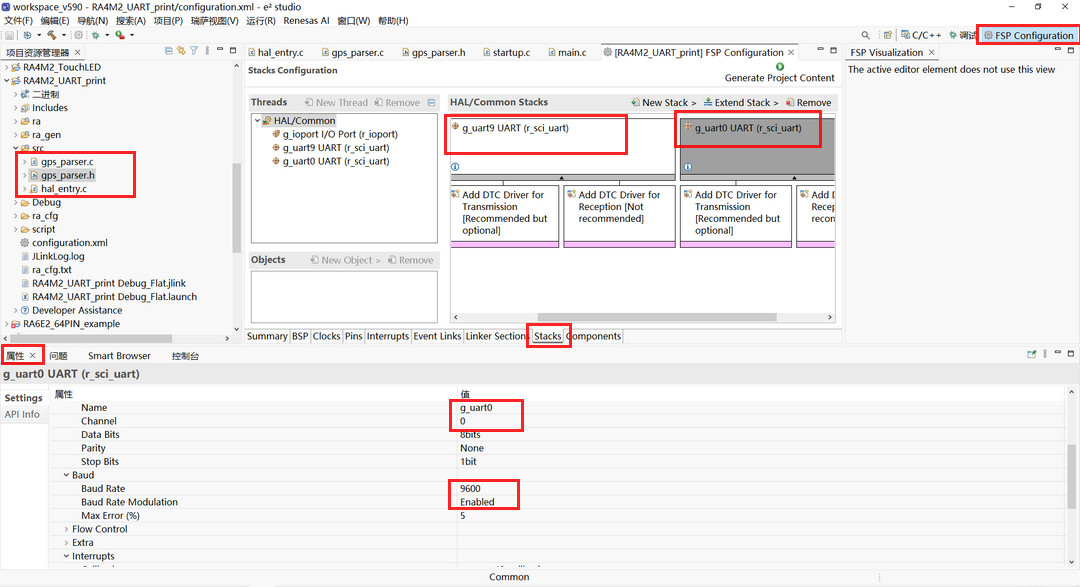Click the green run launch icon in the toolbar
Screen dimensions: 1080x587
pos(120,35)
